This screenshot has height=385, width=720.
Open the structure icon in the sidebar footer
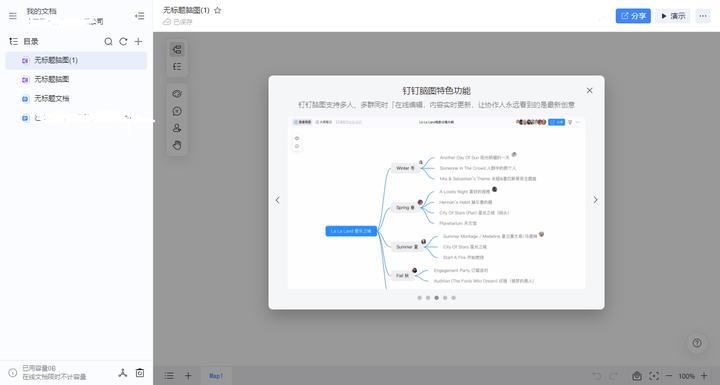123,373
